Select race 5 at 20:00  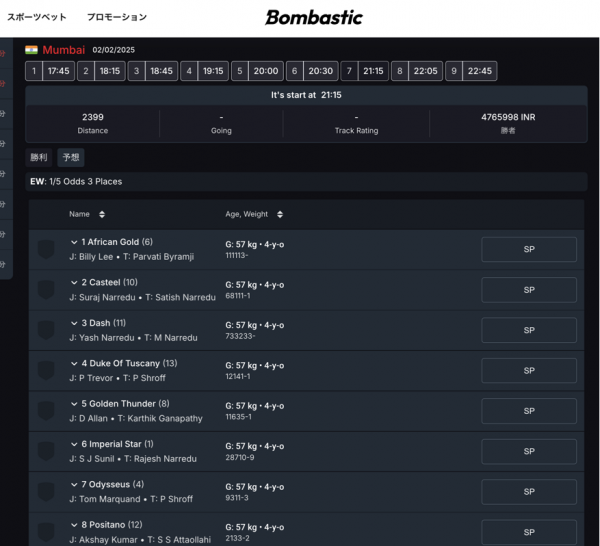[x=258, y=71]
